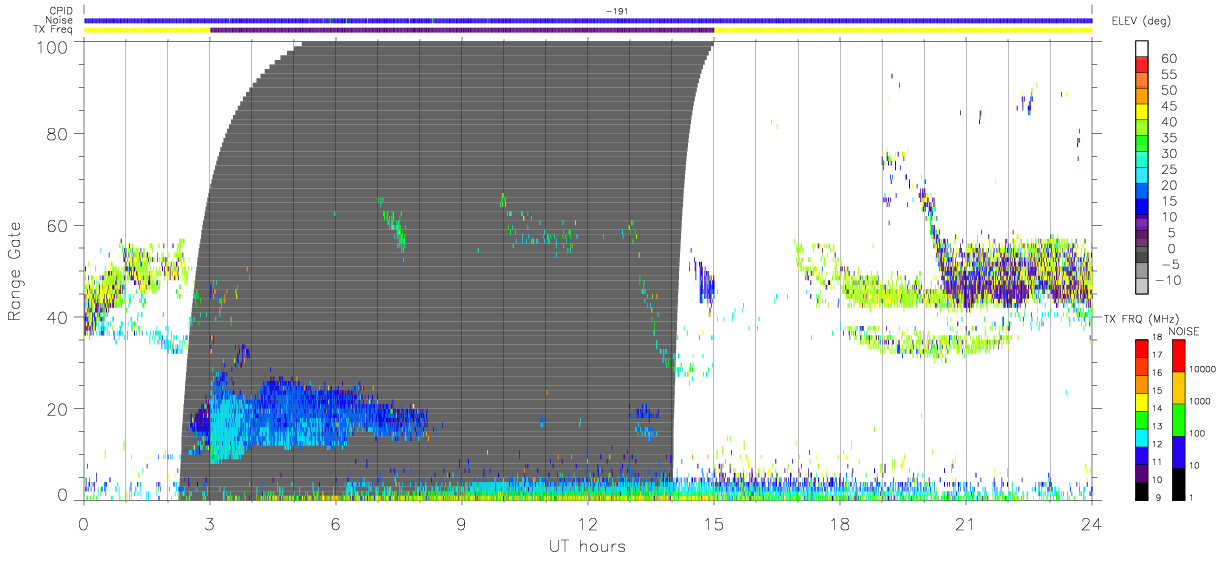Click the 45 label on the ELEV colorbar
The width and height of the screenshot is (1228, 567).
pos(1168,107)
